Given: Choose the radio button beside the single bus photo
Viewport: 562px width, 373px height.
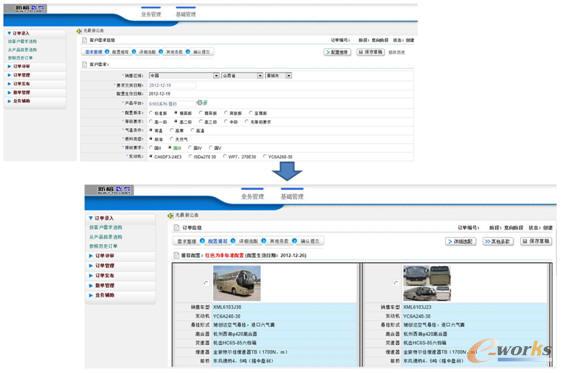Looking at the screenshot, I should pos(206,283).
